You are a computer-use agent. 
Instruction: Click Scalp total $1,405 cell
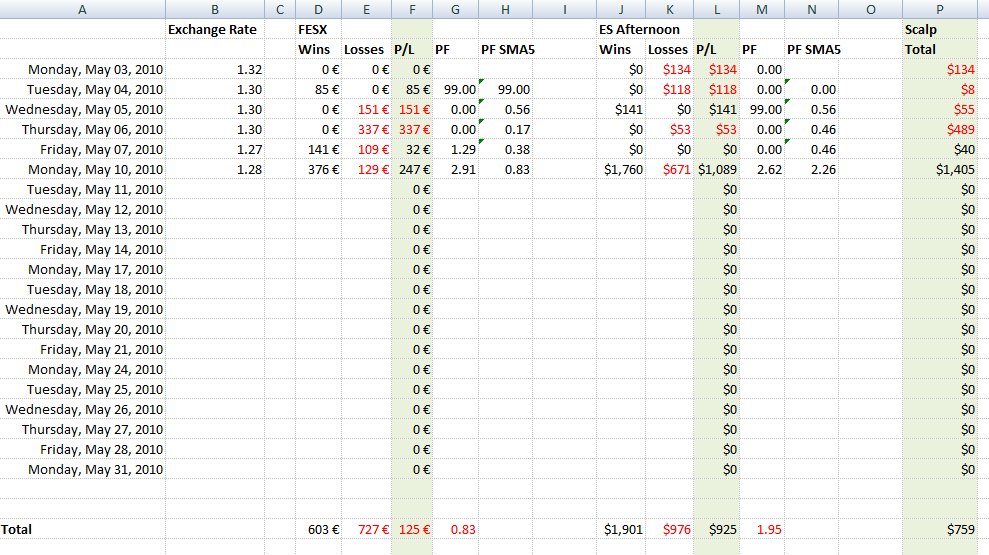pos(940,169)
